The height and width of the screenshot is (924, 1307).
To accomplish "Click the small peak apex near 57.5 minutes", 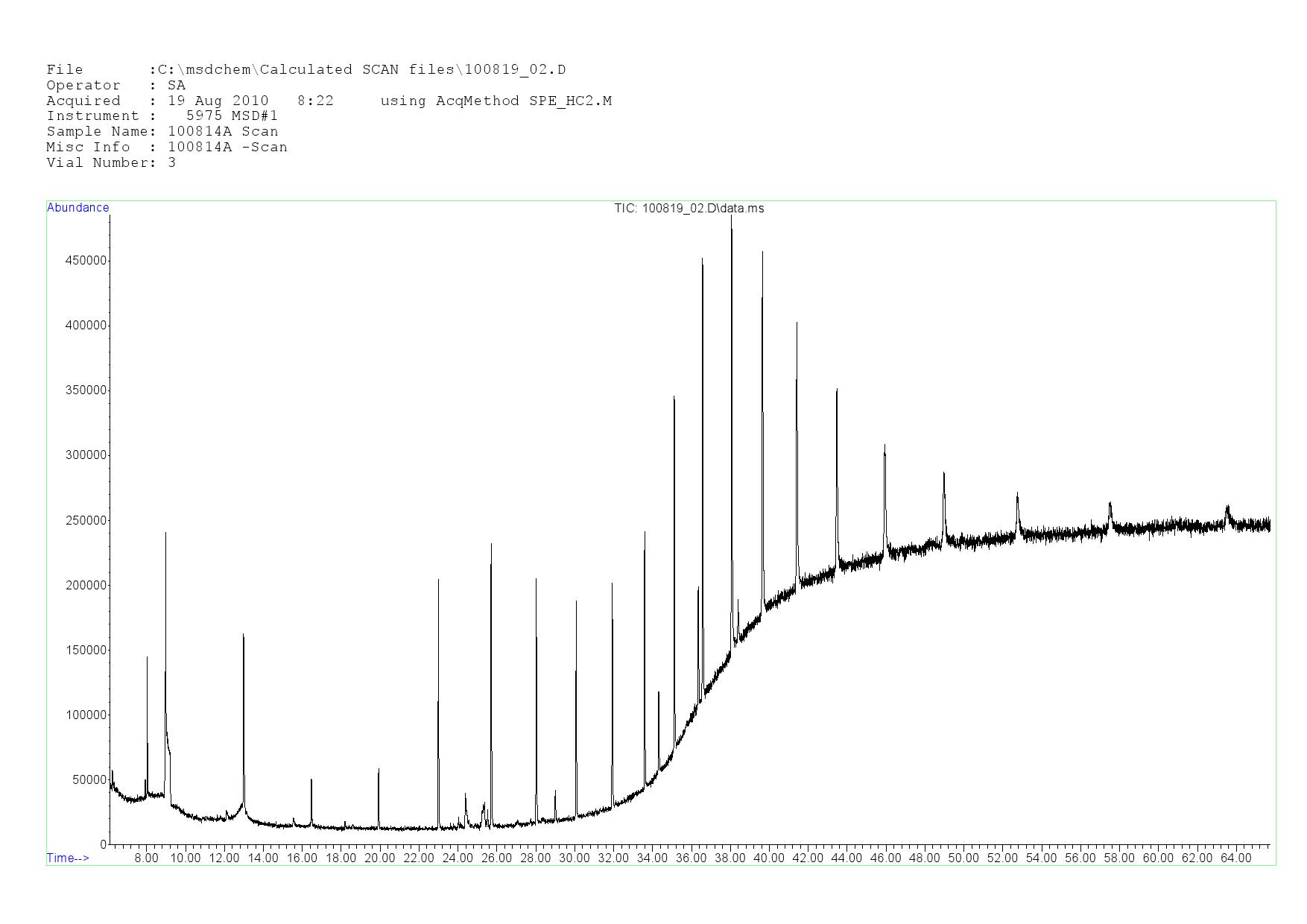I will pos(1110,504).
